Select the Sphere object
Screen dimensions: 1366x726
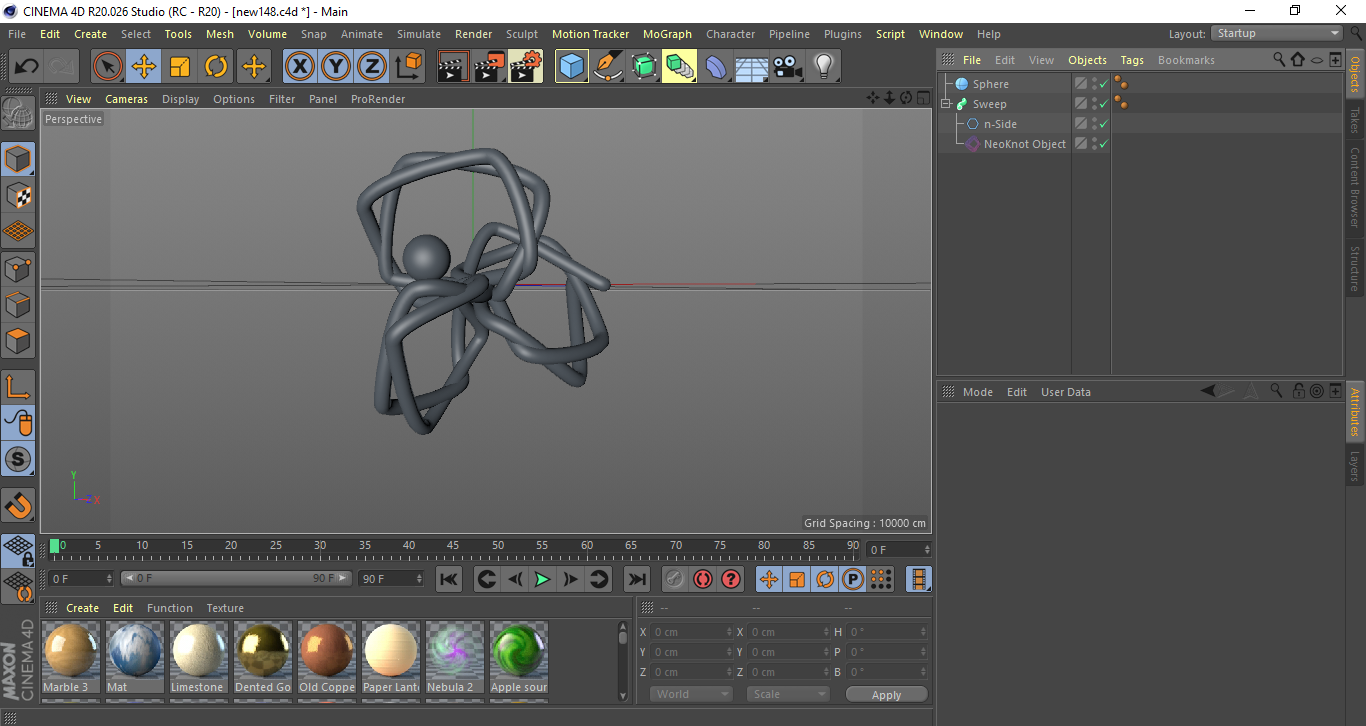[991, 84]
